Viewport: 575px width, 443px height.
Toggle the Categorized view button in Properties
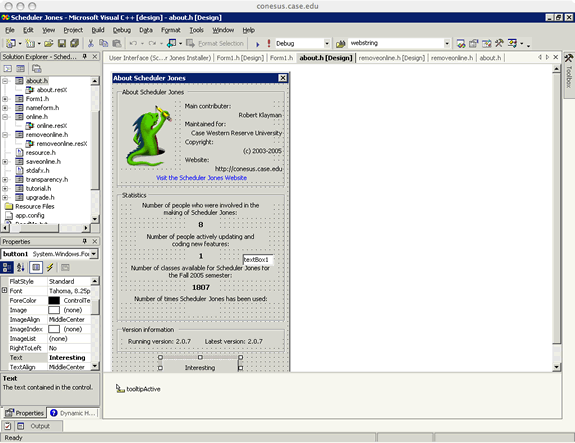click(x=7, y=267)
